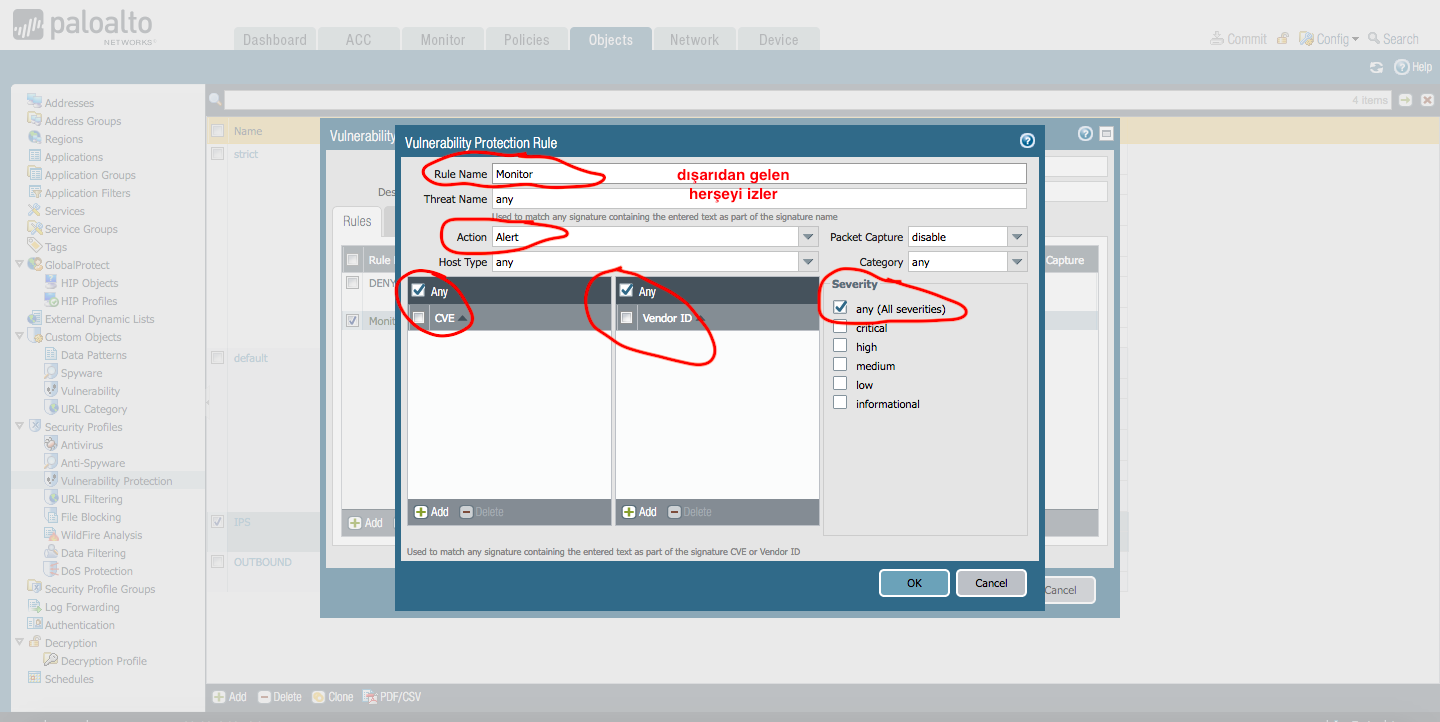Viewport: 1440px width, 722px height.
Task: Cancel the Vulnerability Protection Rule dialog
Action: click(991, 583)
